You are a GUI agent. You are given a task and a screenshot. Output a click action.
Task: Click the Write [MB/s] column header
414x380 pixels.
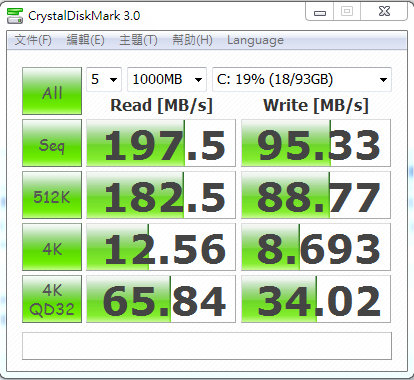click(316, 106)
